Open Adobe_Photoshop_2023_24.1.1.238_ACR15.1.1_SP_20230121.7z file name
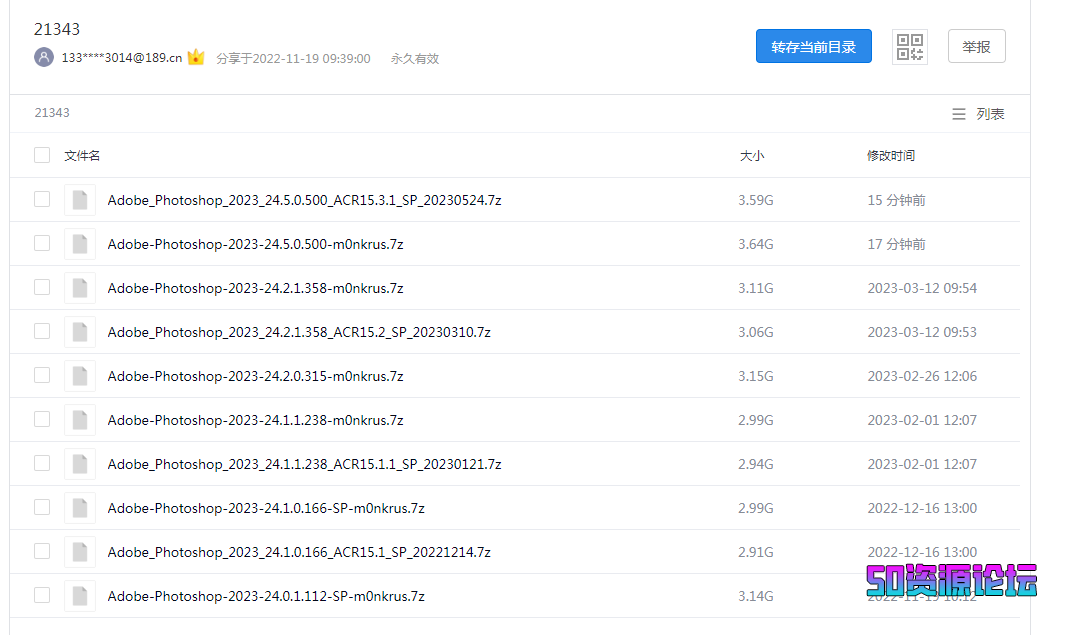1082x635 pixels. (304, 465)
